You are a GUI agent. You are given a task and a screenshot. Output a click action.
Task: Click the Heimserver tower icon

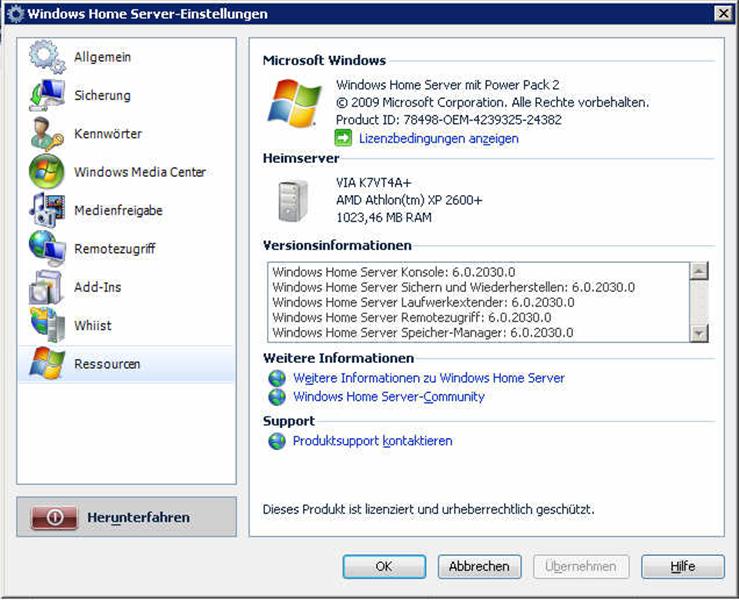point(293,201)
